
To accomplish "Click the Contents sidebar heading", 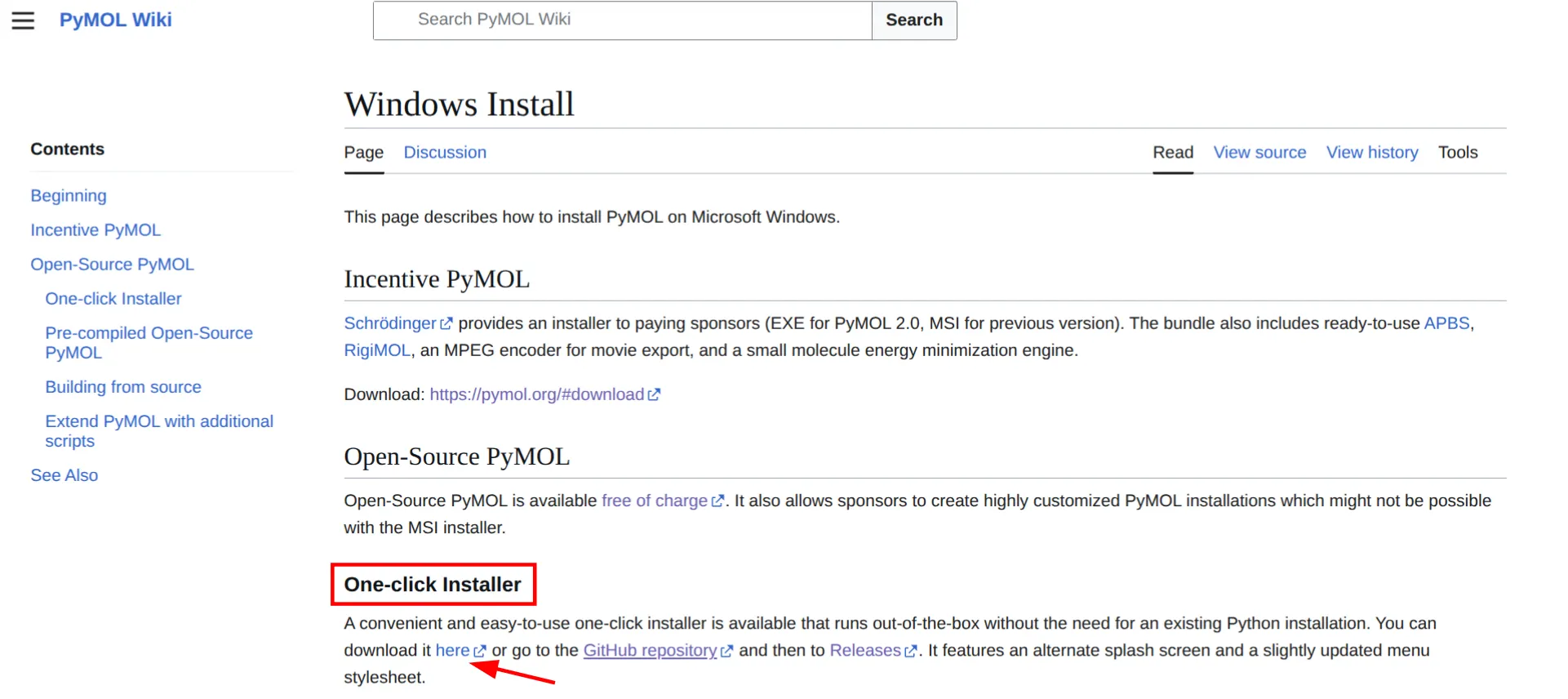I will point(68,149).
